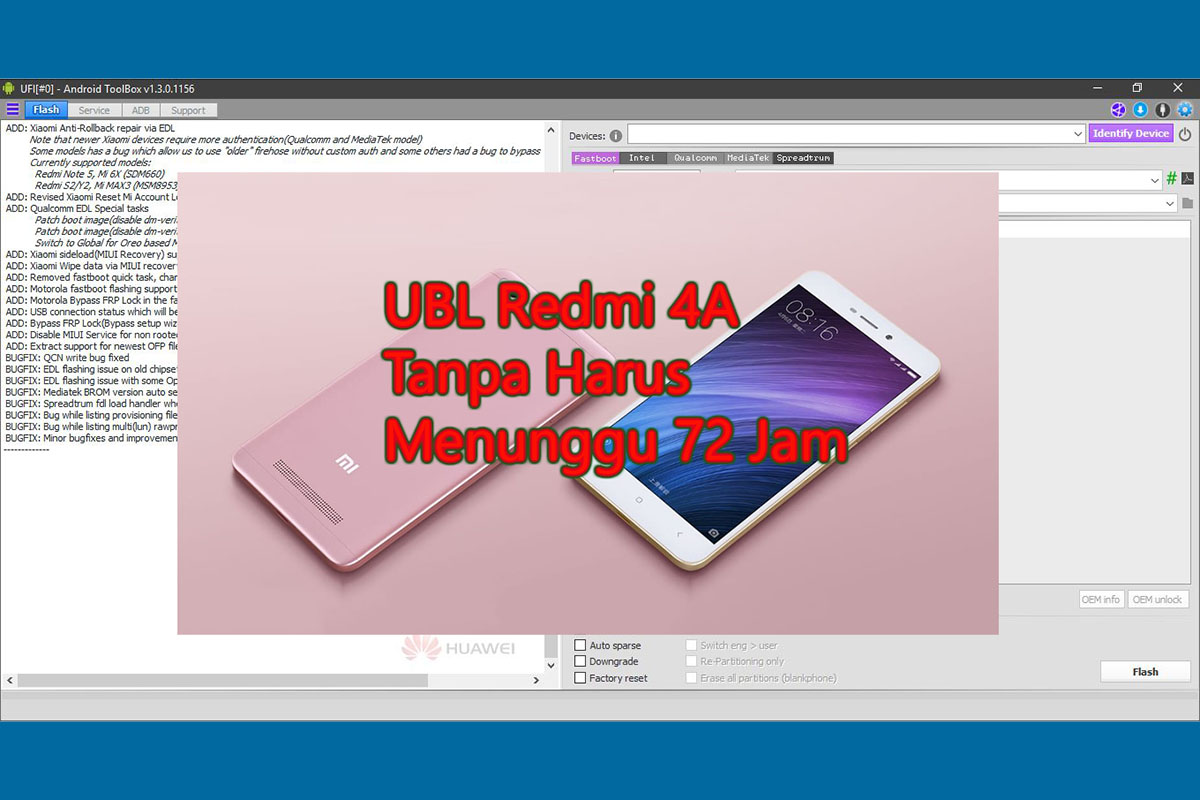
Task: Open settings with the blue gear icon
Action: click(x=1185, y=110)
